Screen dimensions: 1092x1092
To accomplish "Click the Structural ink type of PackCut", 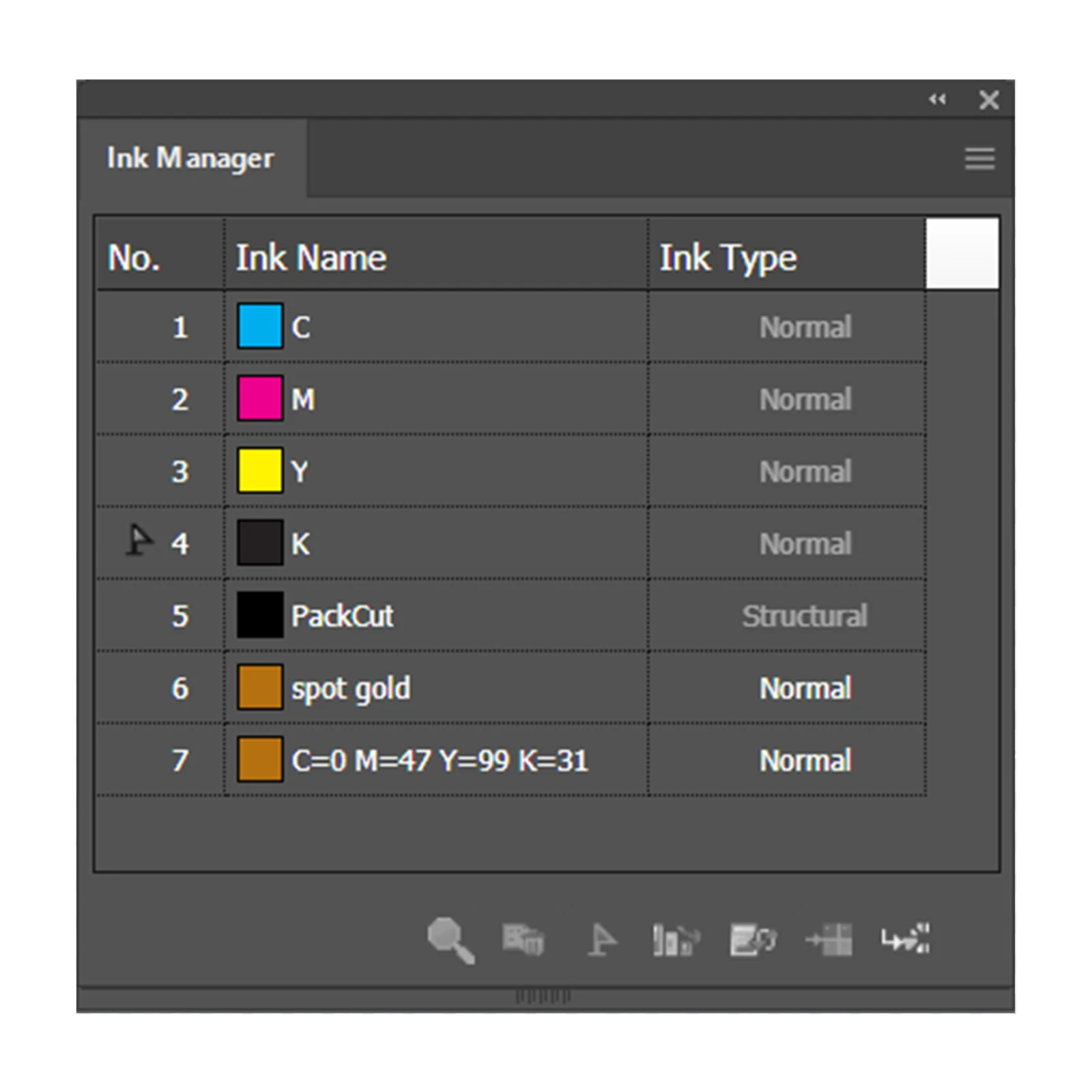I will coord(805,616).
